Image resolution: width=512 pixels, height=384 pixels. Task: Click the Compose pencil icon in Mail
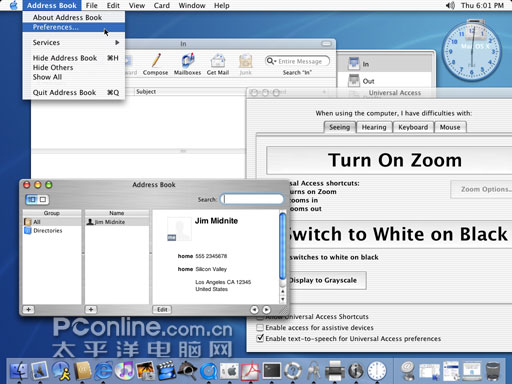coord(156,61)
